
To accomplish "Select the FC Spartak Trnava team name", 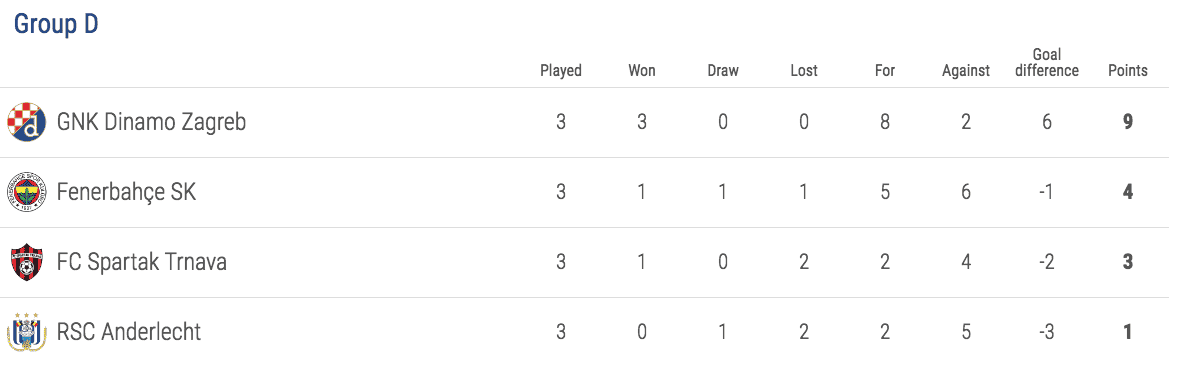I will coord(142,263).
